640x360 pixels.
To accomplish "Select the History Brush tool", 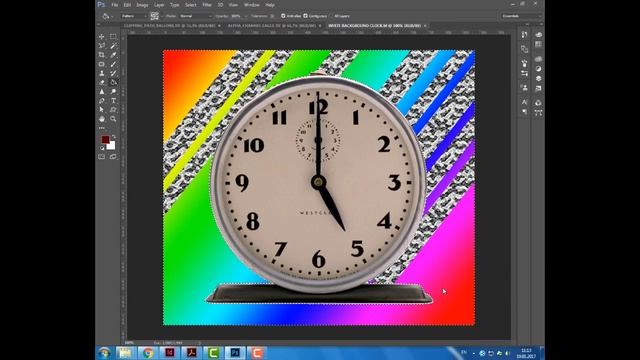I will tap(113, 73).
